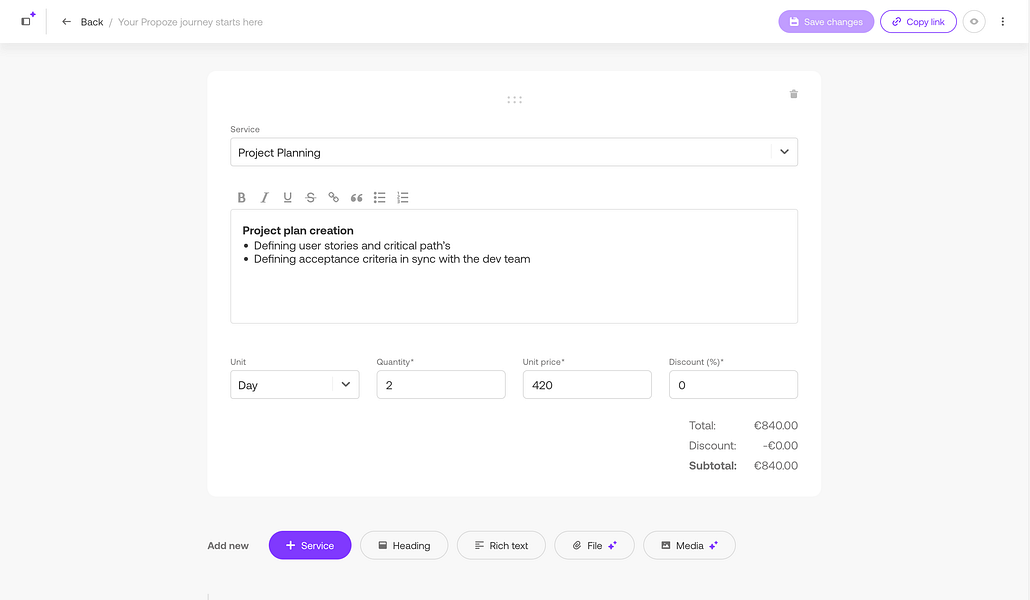This screenshot has width=1030, height=600.
Task: Toggle the sidebar panel icon
Action: (x=27, y=21)
